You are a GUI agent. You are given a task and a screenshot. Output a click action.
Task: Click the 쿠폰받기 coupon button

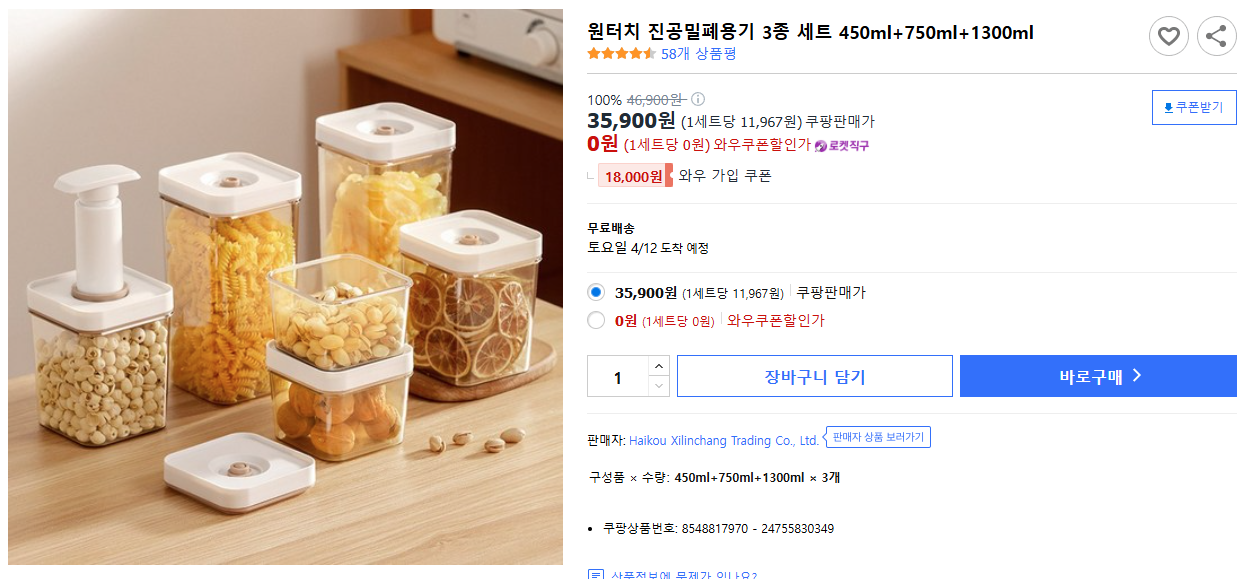1193,107
